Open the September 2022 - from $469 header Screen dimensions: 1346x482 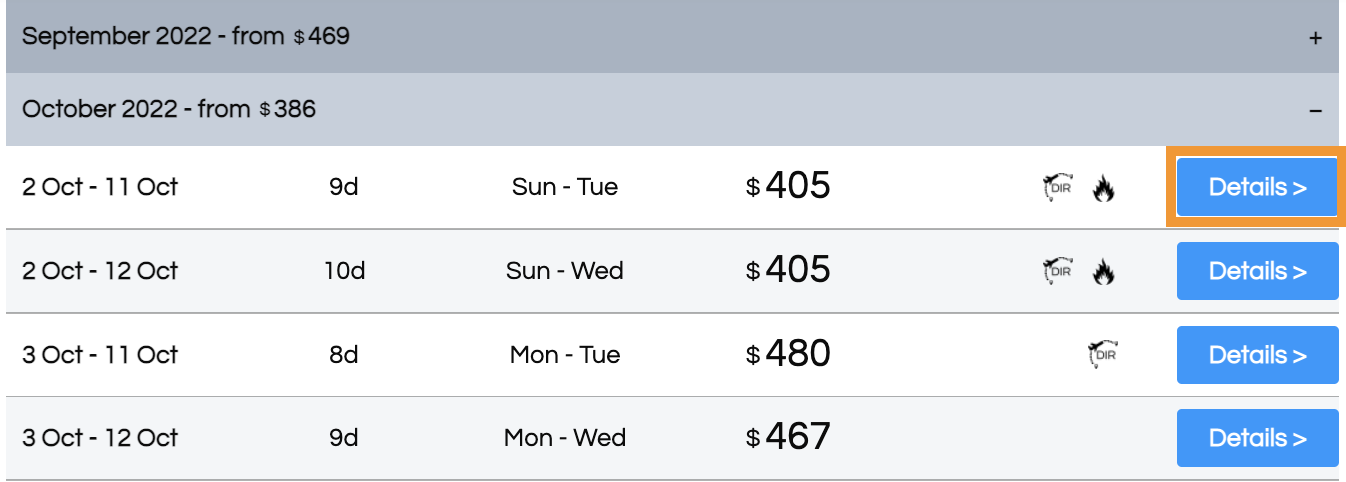point(672,37)
